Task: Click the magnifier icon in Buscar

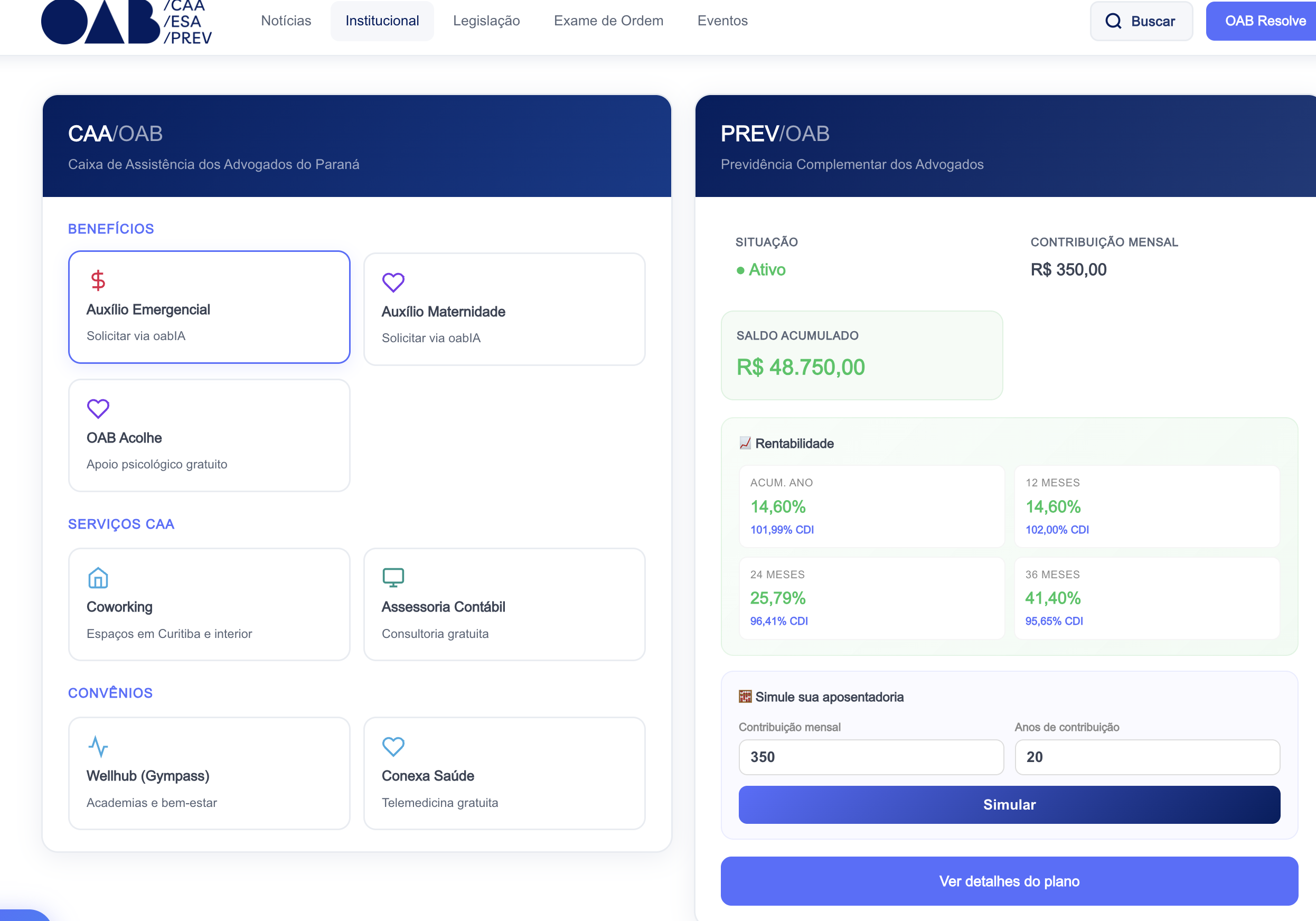Action: click(x=1113, y=21)
